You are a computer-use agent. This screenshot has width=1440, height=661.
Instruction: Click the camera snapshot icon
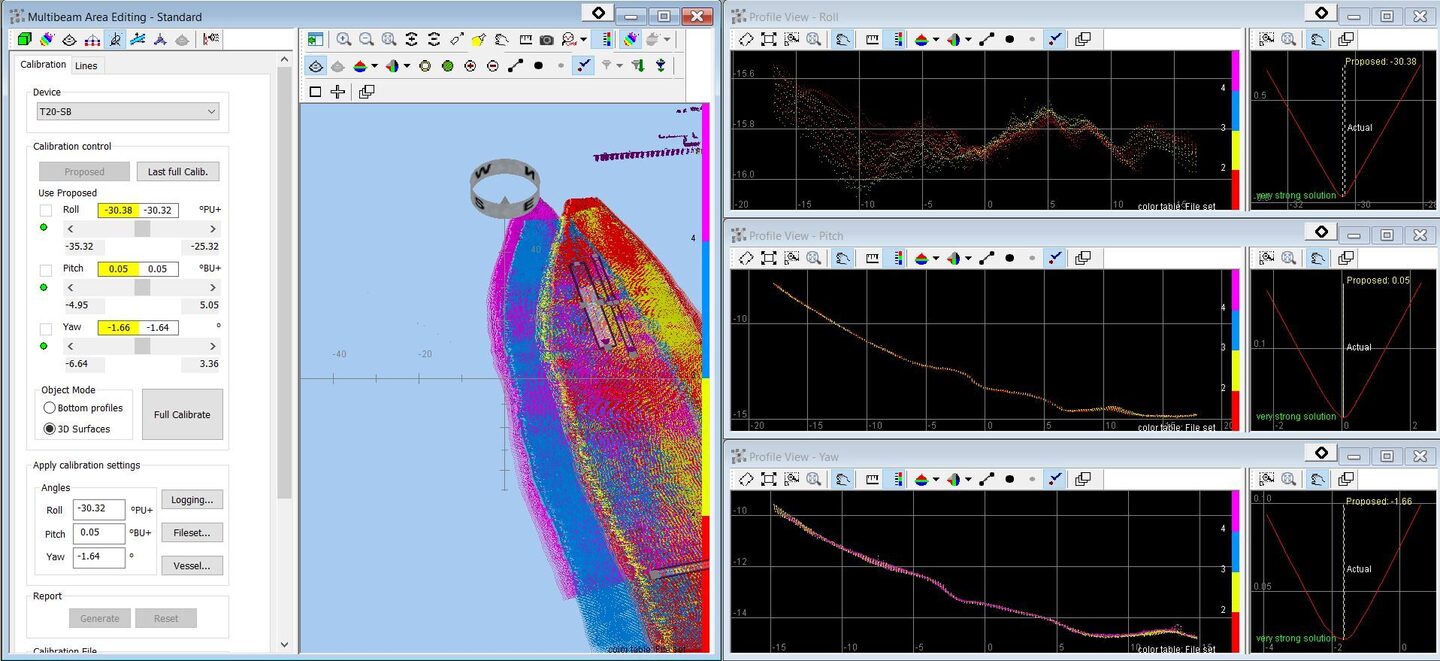pyautogui.click(x=546, y=40)
